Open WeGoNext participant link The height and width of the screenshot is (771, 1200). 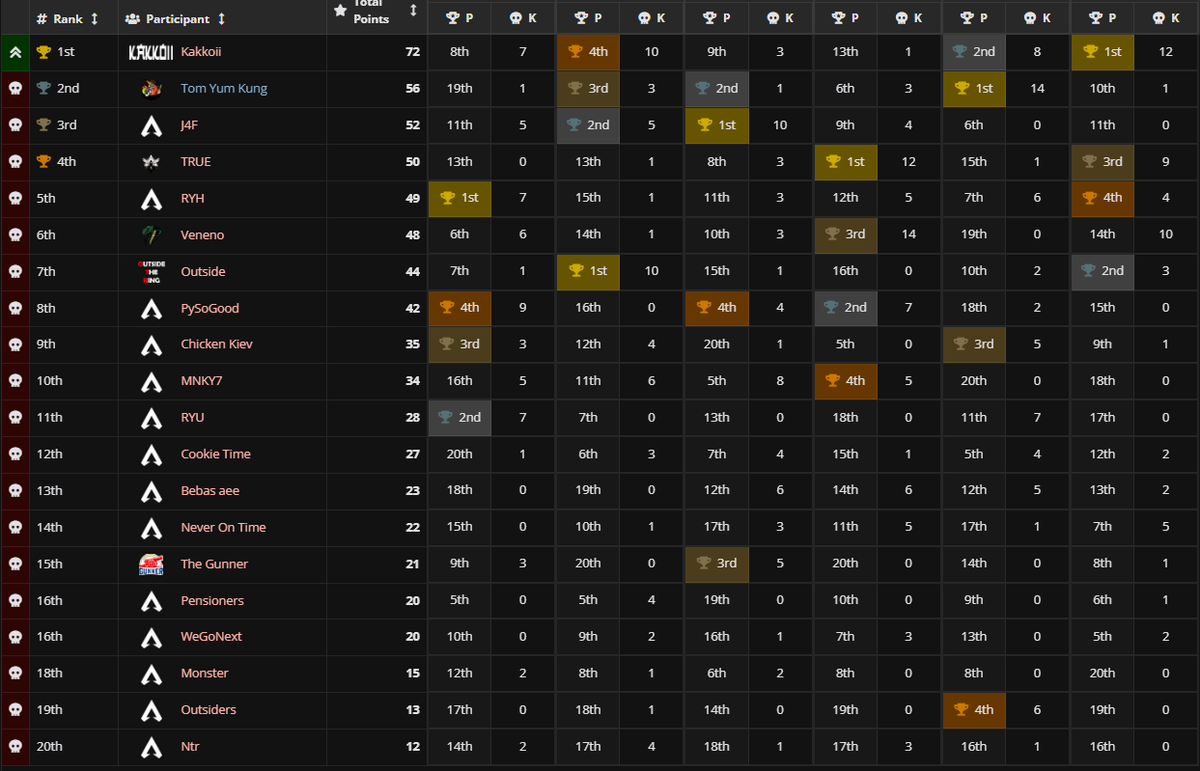[x=211, y=637]
